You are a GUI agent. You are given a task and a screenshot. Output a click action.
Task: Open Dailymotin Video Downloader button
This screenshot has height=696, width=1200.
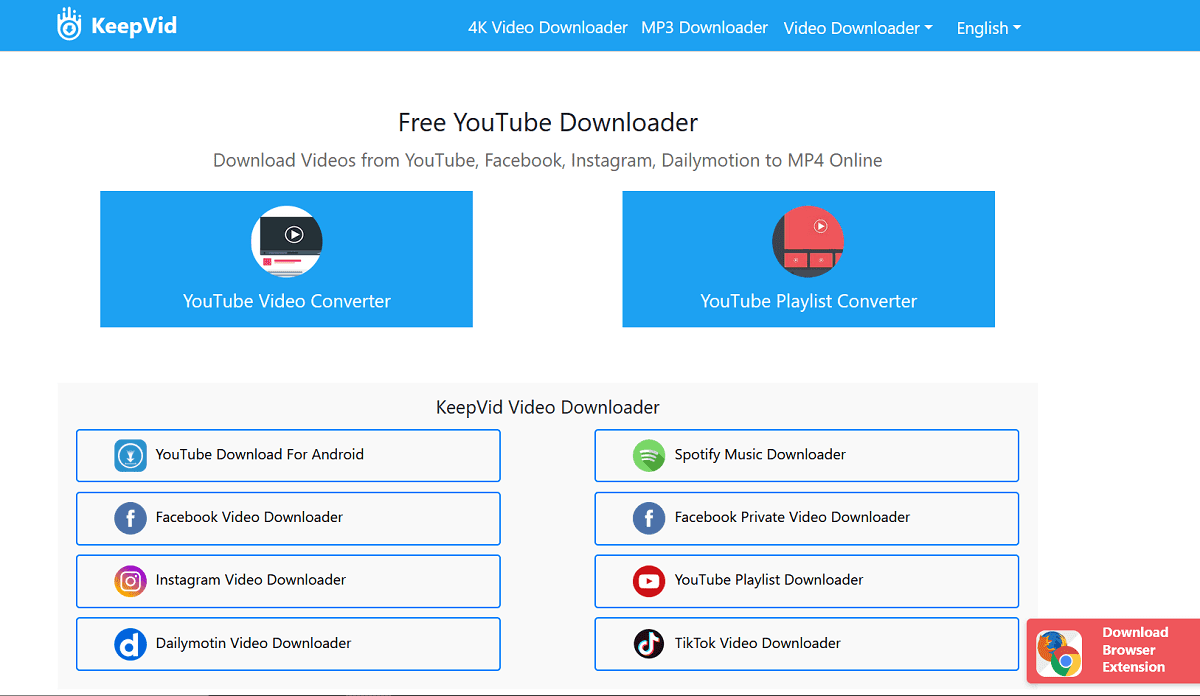(x=288, y=644)
